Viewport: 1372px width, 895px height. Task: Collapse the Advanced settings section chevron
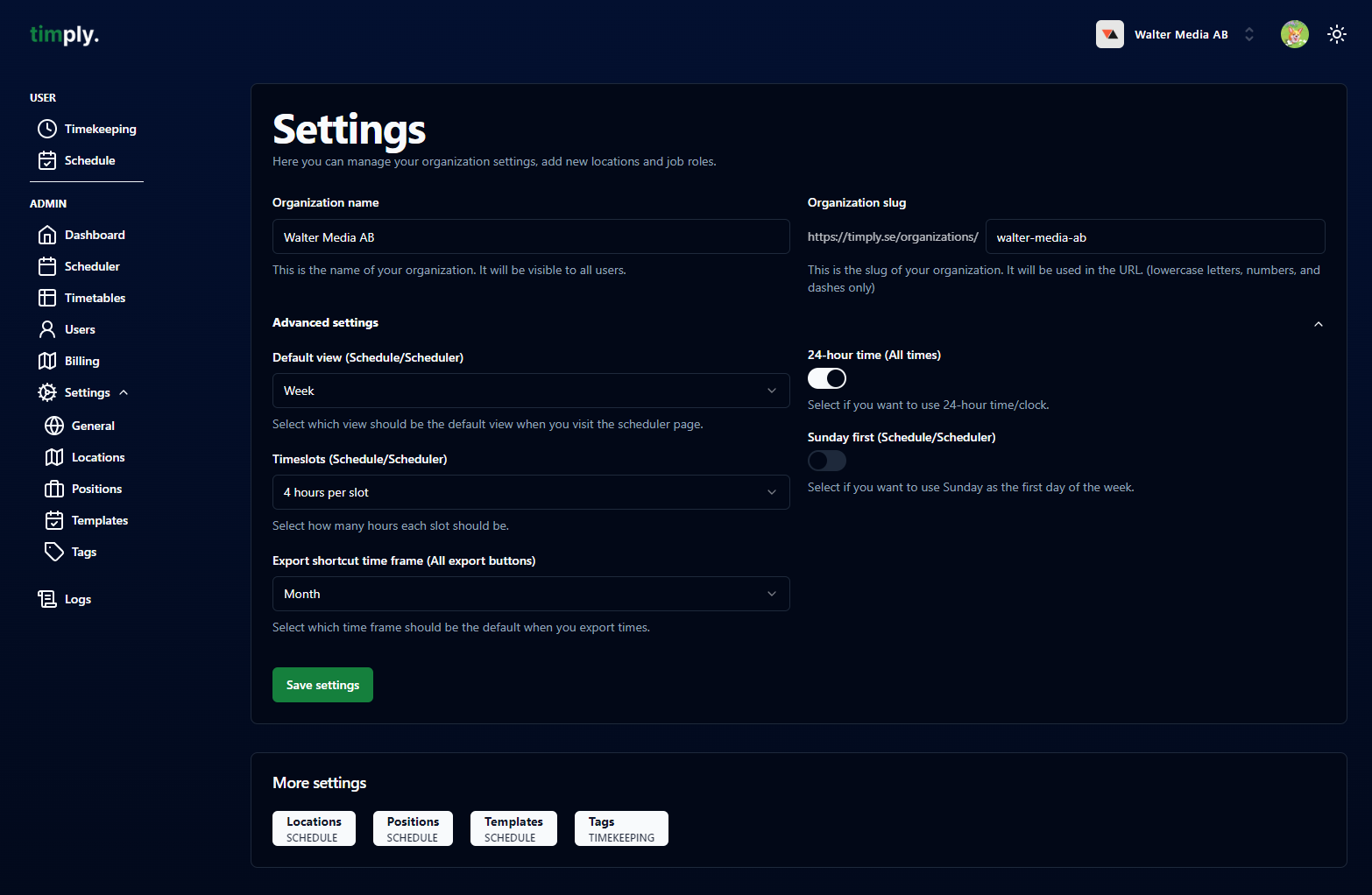point(1319,324)
